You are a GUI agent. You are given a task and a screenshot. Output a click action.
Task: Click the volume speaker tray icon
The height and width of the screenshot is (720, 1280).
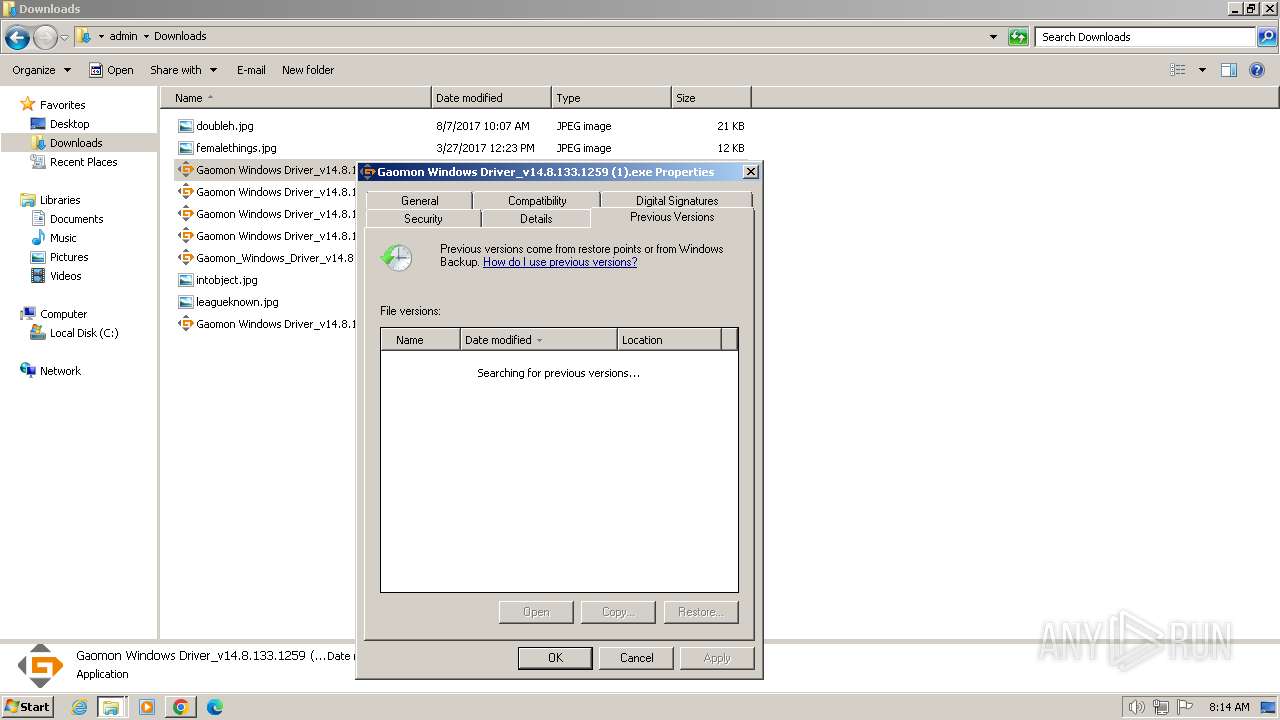coord(1137,707)
